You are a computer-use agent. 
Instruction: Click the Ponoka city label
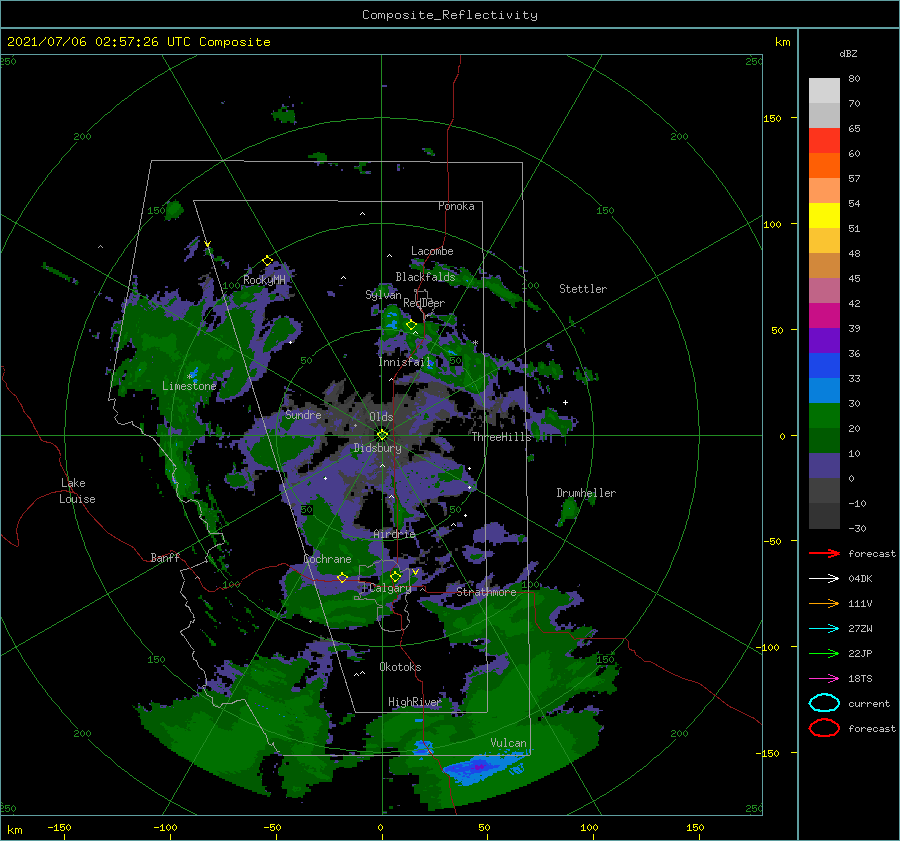tap(456, 206)
